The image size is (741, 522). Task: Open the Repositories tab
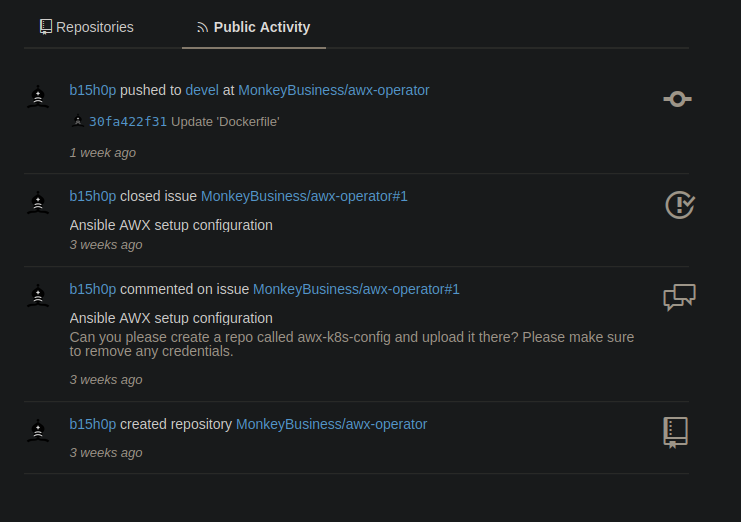coord(86,27)
